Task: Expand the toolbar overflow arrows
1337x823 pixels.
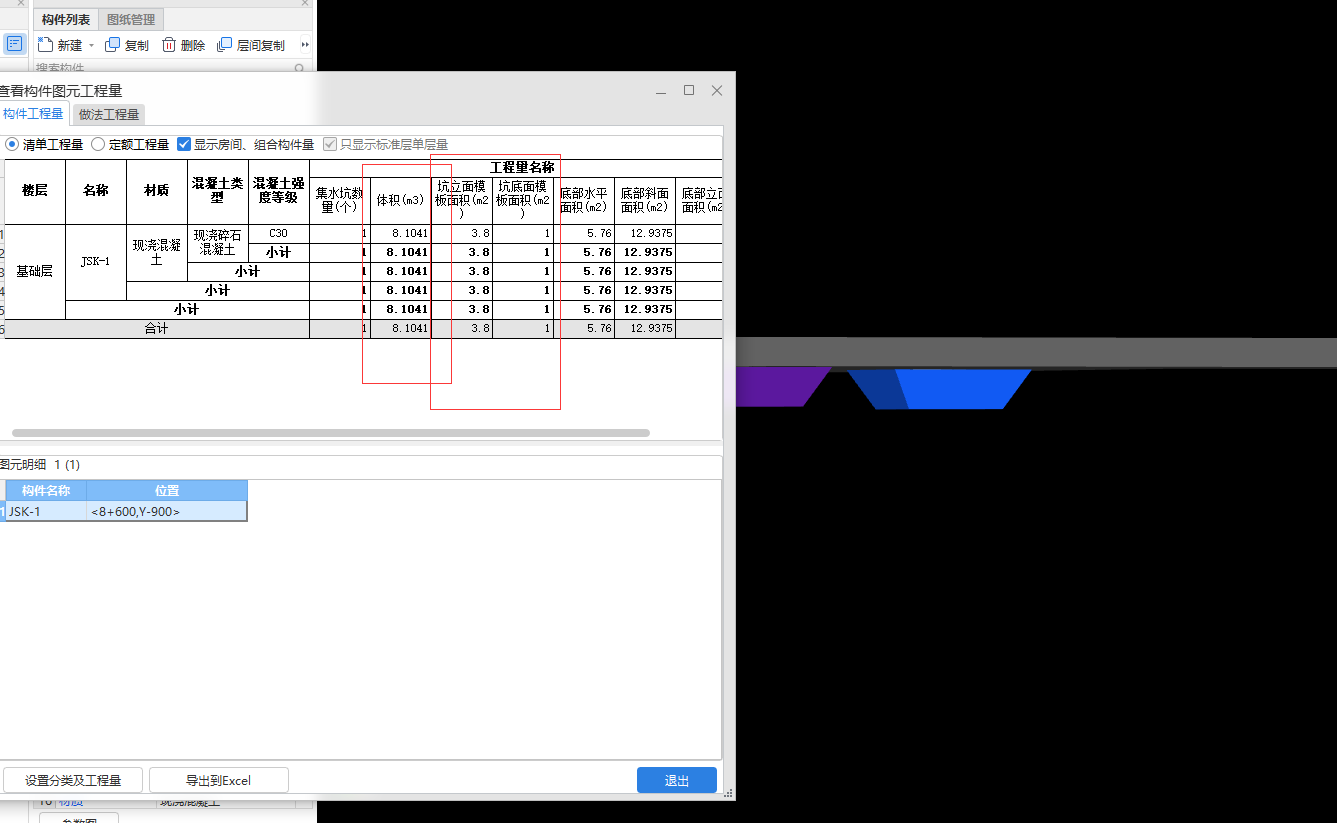Action: point(305,45)
